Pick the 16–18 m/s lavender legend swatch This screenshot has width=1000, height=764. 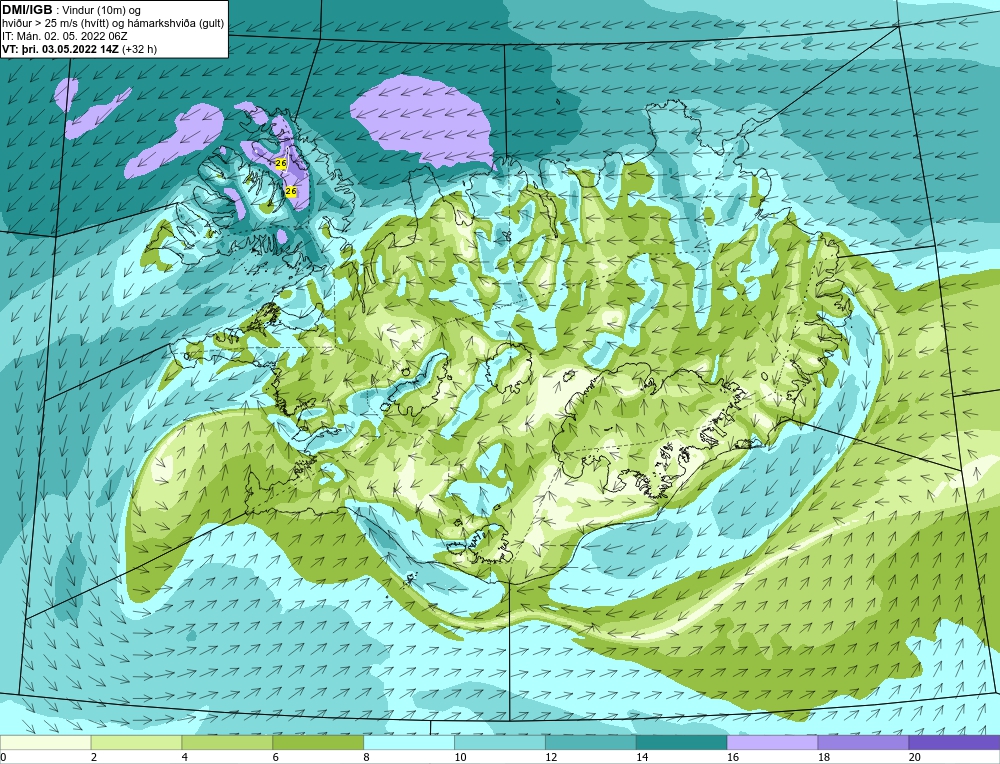[x=772, y=742]
